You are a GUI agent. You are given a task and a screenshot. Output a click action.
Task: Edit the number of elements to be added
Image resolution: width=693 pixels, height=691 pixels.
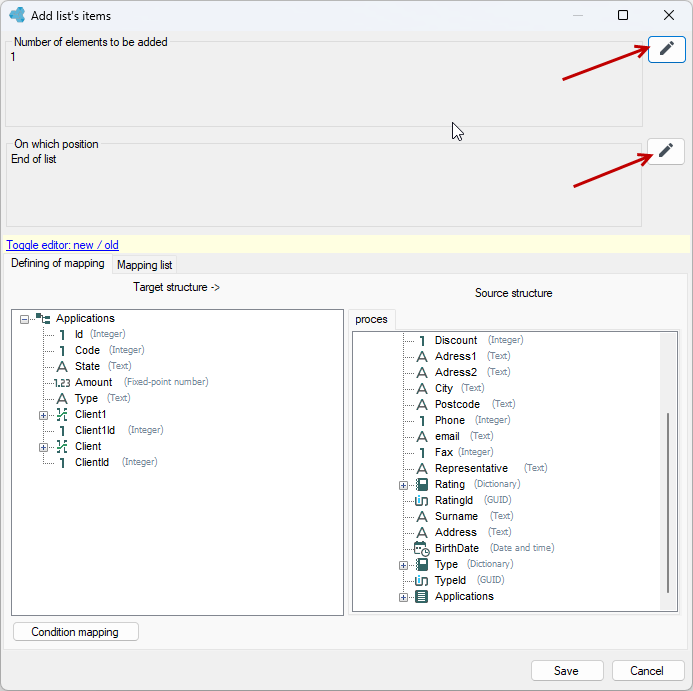(666, 49)
